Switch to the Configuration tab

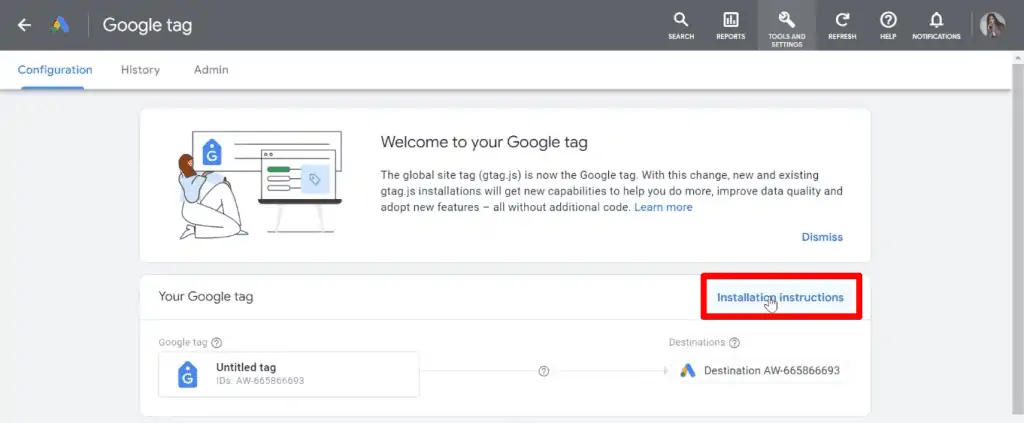(x=55, y=70)
